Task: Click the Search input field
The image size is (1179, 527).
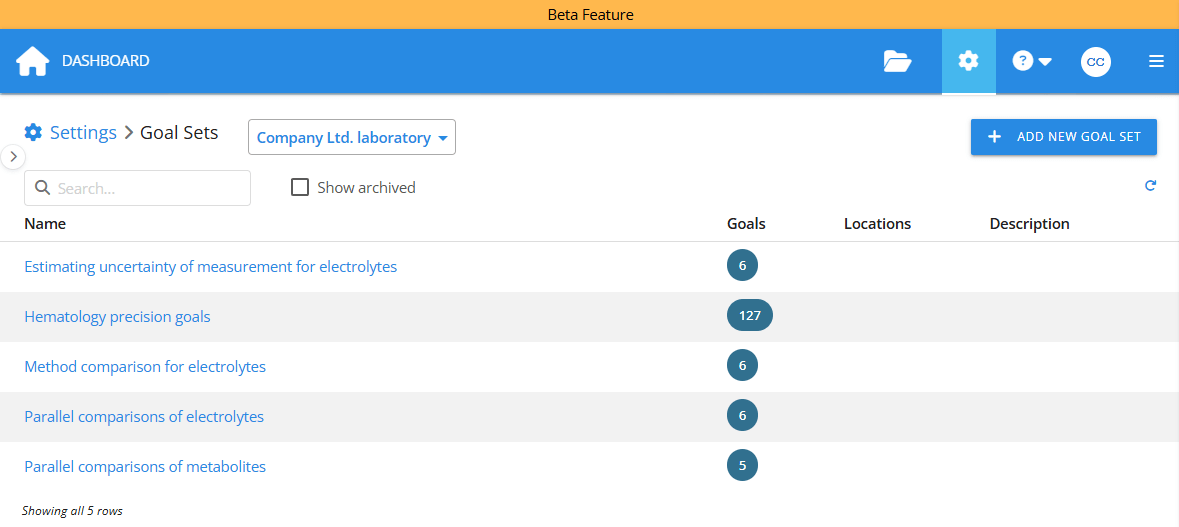Action: pos(138,188)
